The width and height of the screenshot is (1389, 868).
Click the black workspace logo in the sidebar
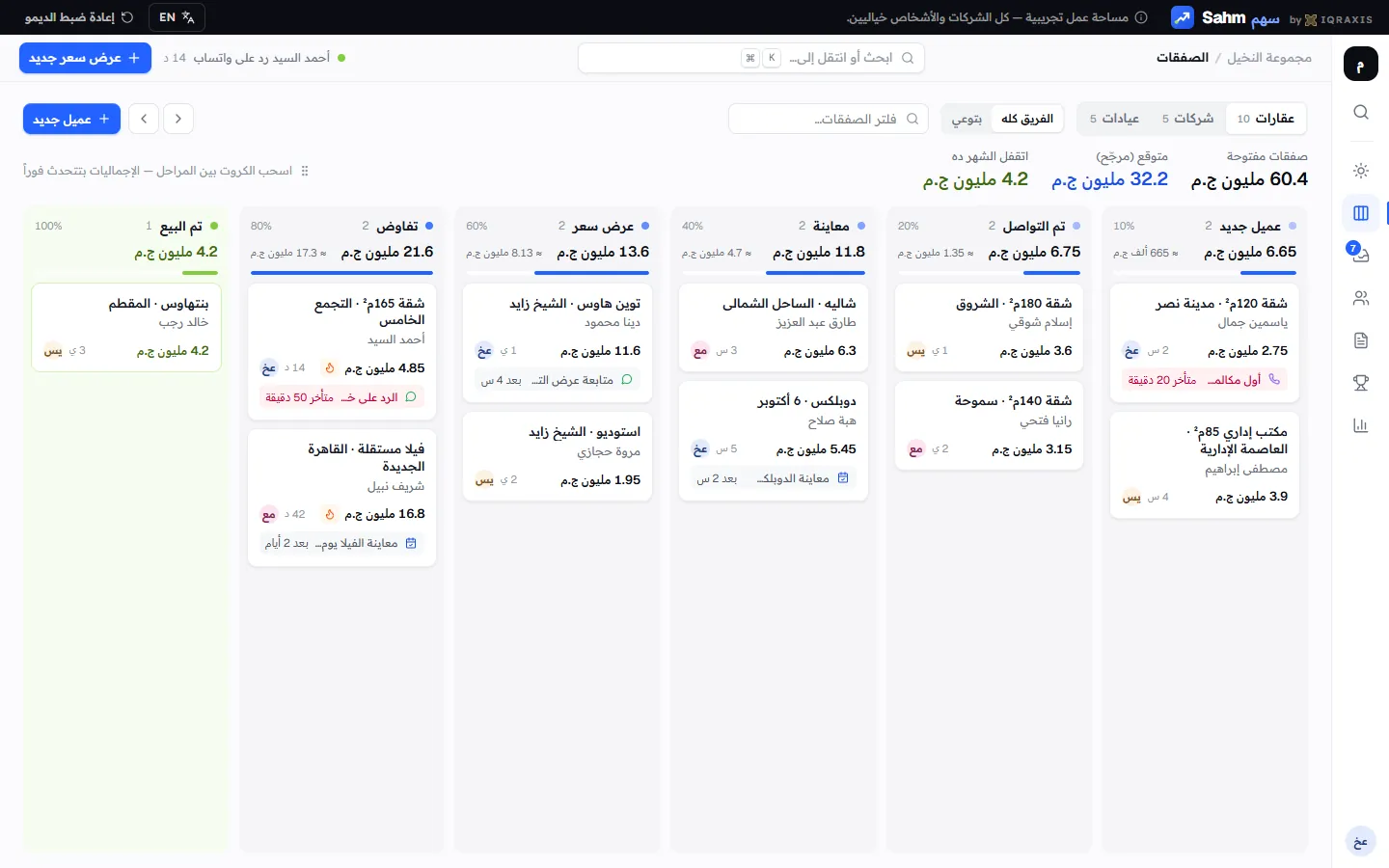tap(1360, 65)
